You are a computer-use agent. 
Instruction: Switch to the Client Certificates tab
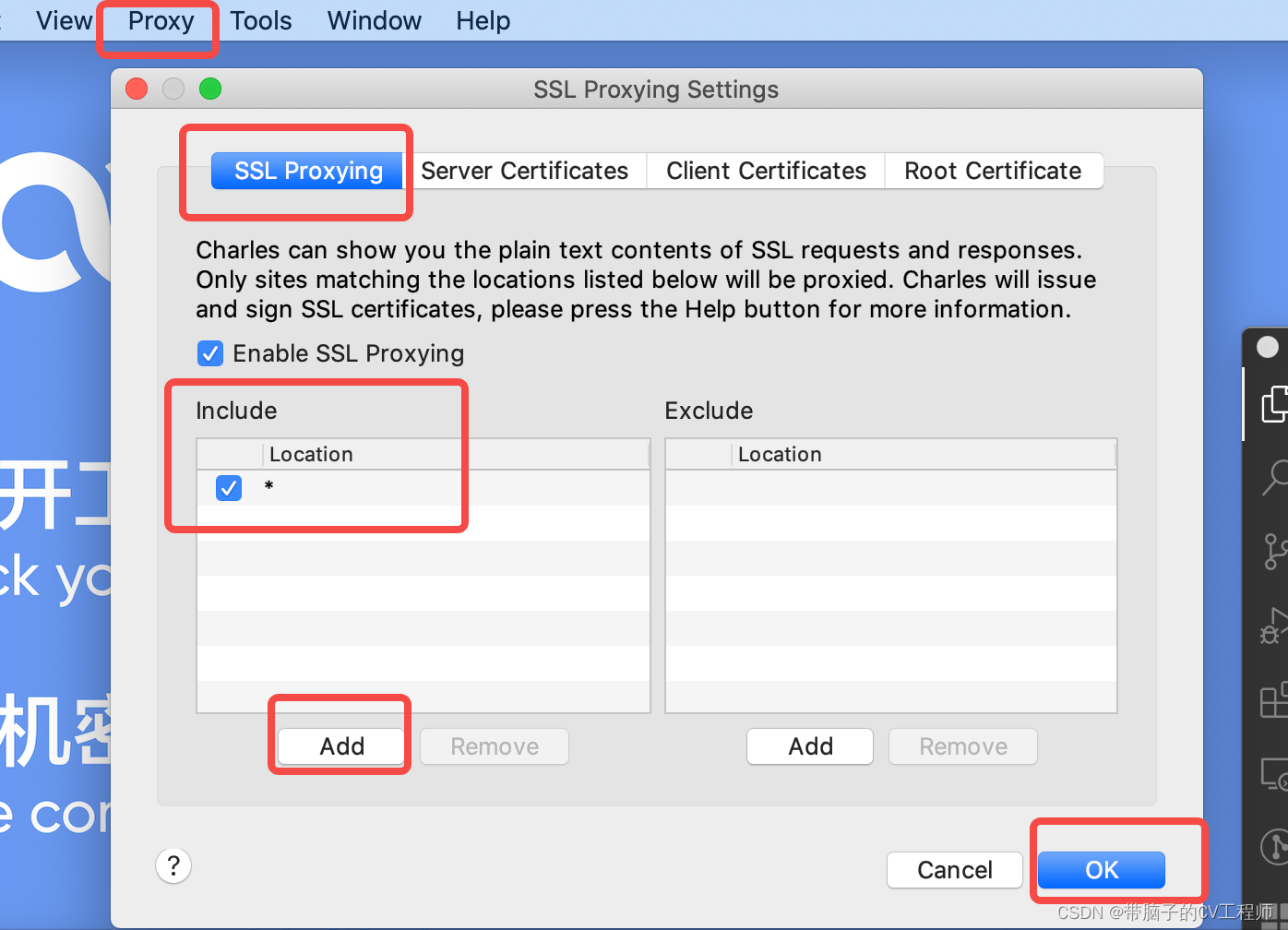pos(766,171)
